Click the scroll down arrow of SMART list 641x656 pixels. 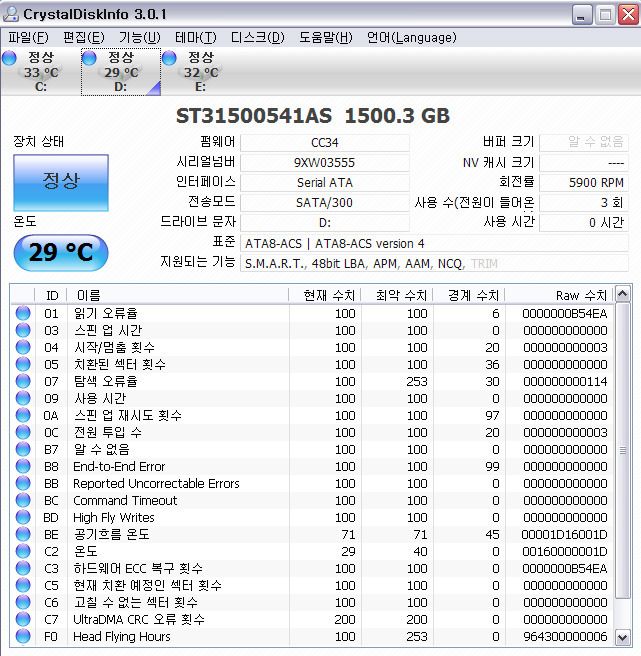click(623, 638)
